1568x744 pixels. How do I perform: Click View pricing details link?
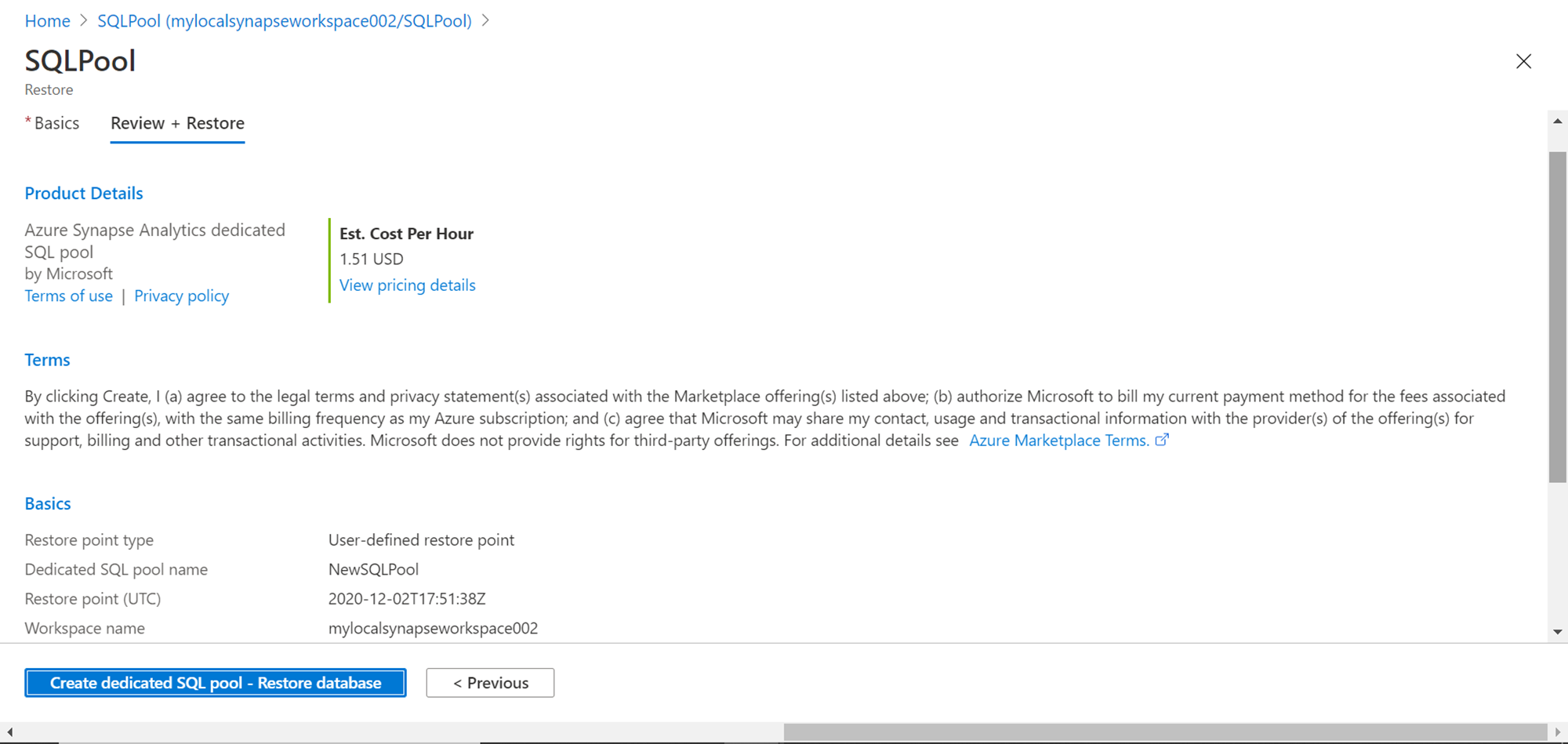407,285
